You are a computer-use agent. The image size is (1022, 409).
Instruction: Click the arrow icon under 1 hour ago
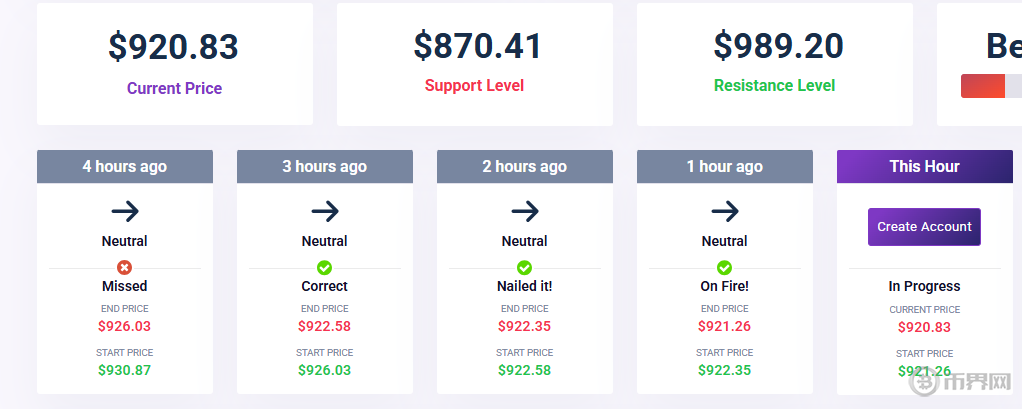pos(725,211)
